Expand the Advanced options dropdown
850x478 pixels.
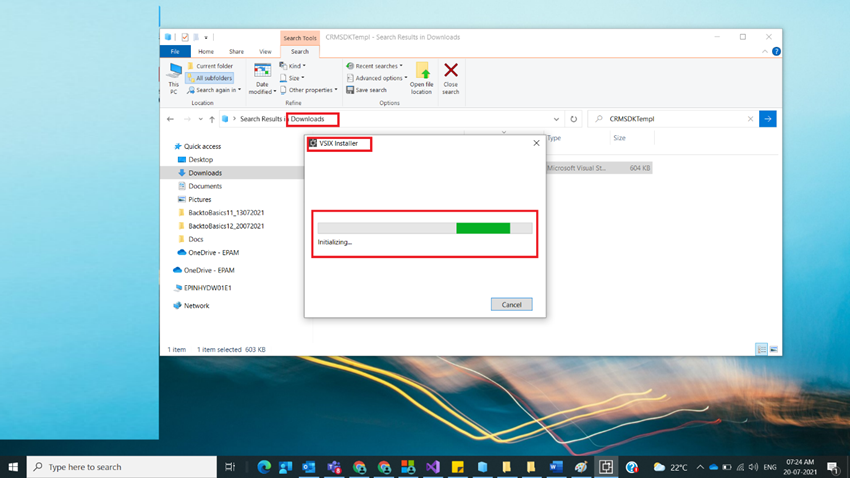click(x=377, y=78)
